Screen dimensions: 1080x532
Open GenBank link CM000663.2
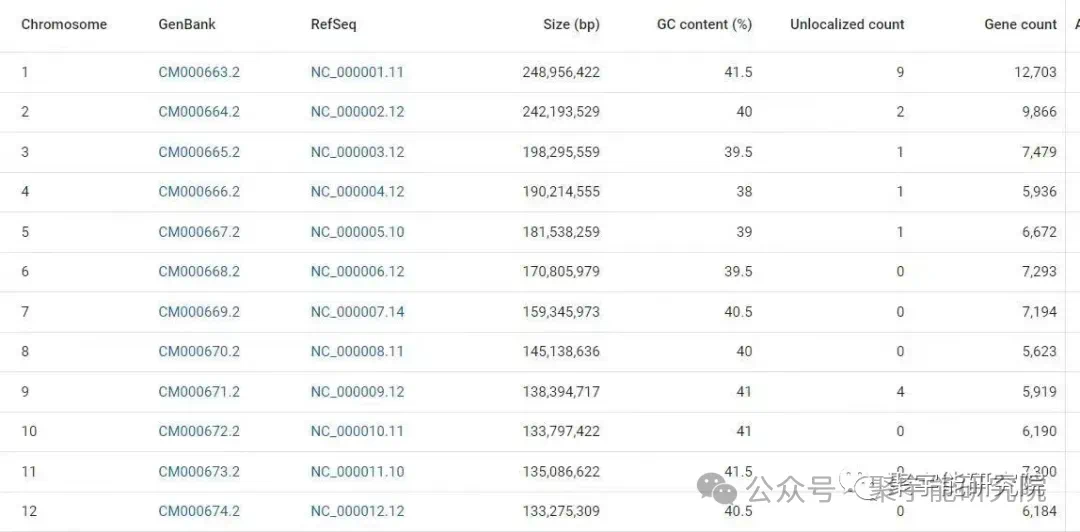click(199, 72)
